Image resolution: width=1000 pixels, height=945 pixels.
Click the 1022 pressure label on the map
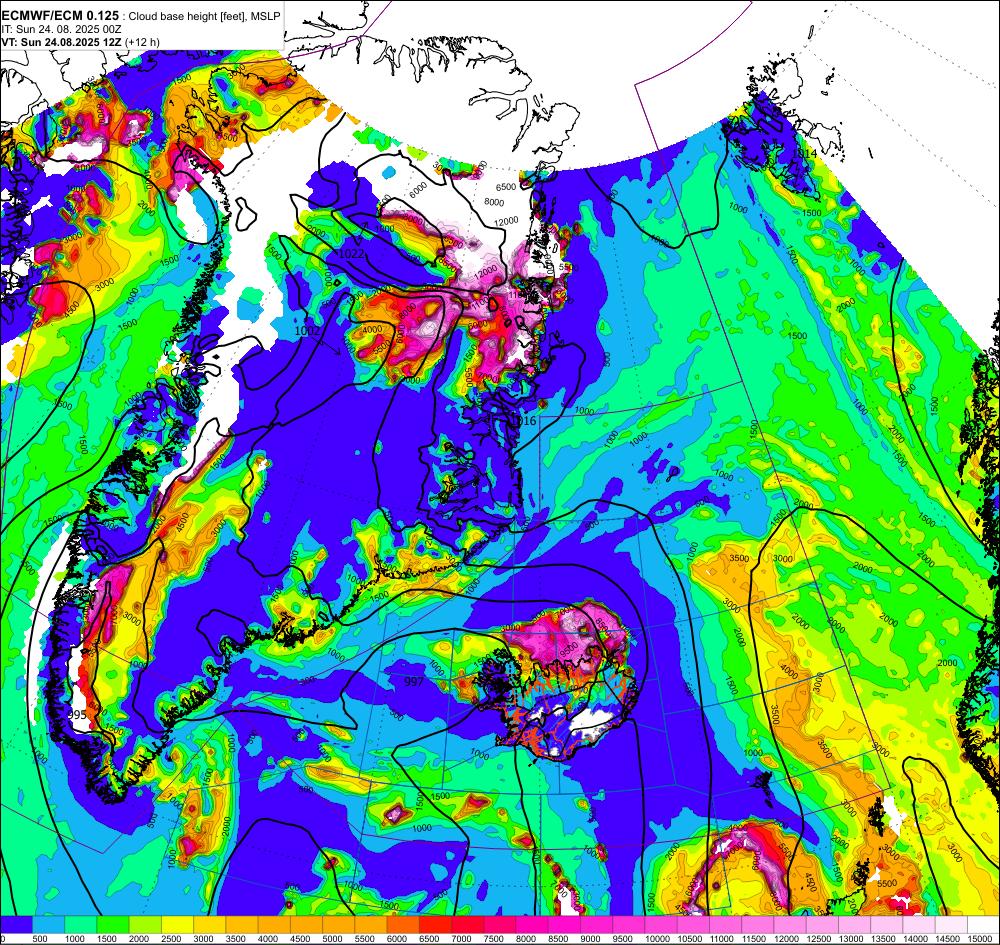351,254
